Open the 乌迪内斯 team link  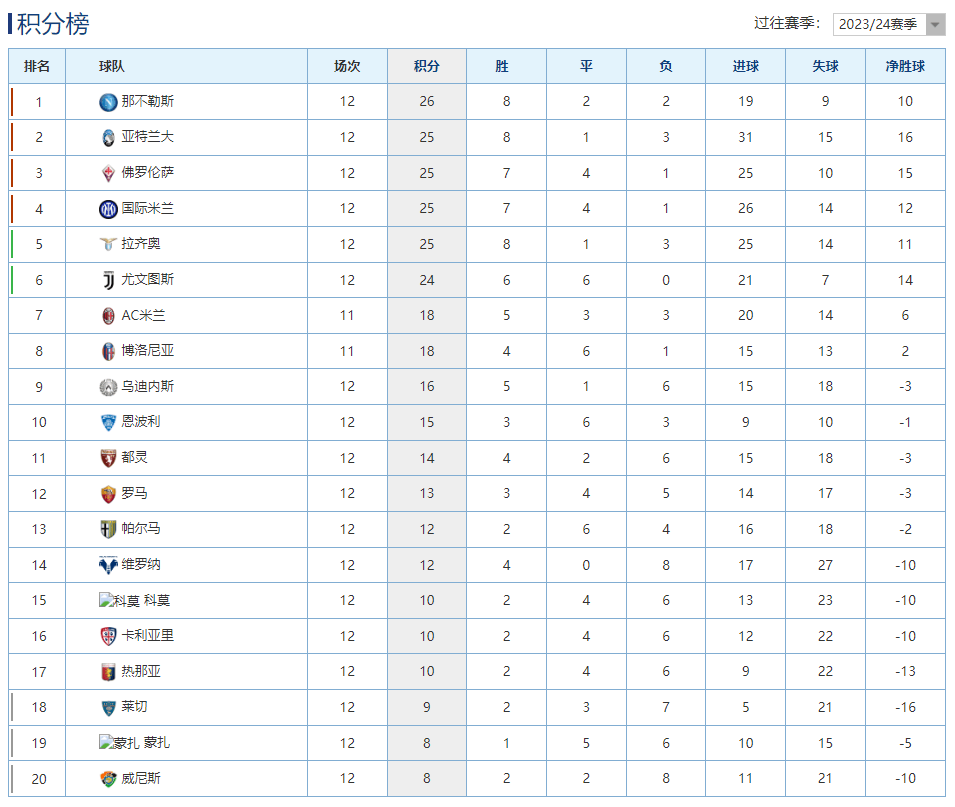pyautogui.click(x=147, y=386)
